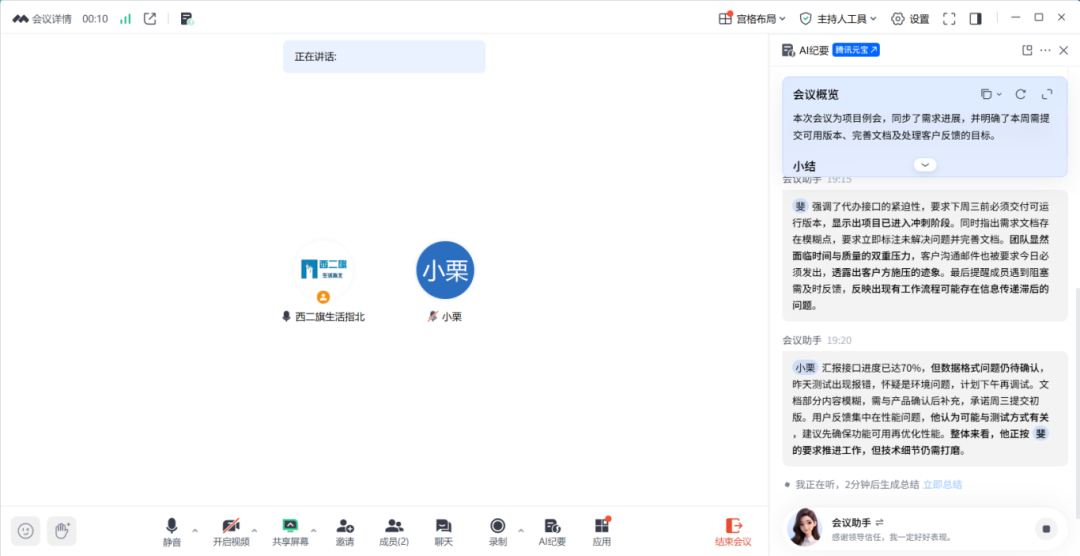The width and height of the screenshot is (1080, 556).
Task: Click the 斐 name tag in 19:15 summary
Action: click(x=800, y=206)
